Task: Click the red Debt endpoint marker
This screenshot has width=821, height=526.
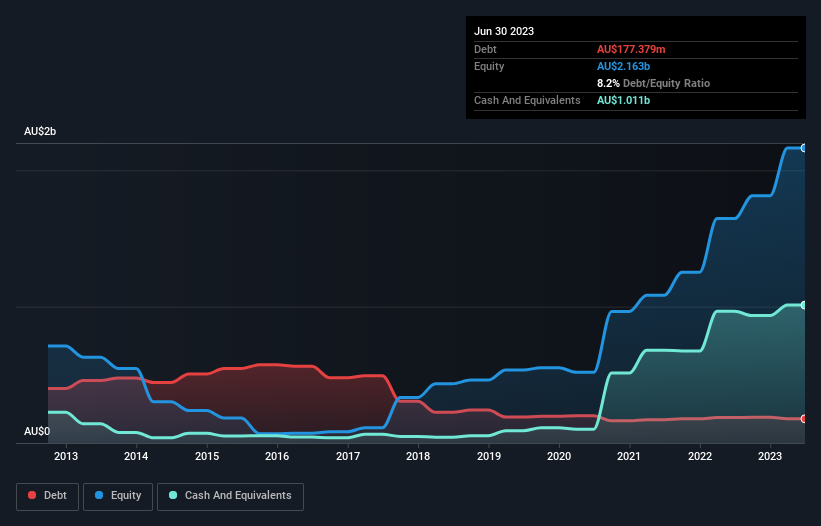Action: point(804,419)
